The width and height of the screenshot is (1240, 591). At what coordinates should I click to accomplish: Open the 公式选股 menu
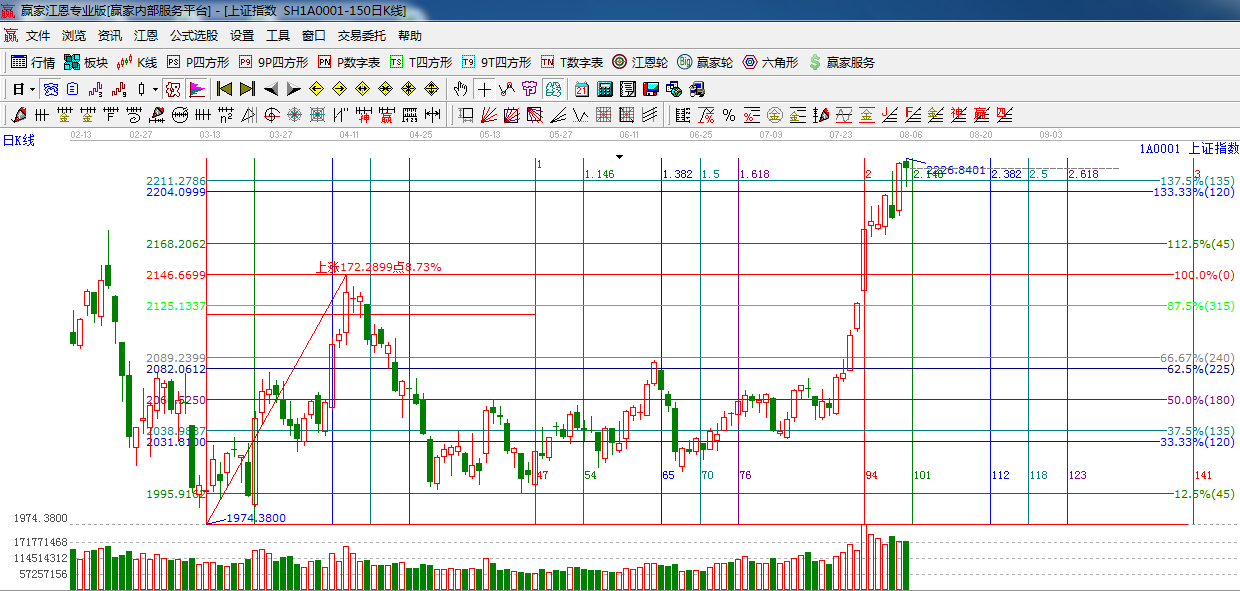(x=193, y=35)
